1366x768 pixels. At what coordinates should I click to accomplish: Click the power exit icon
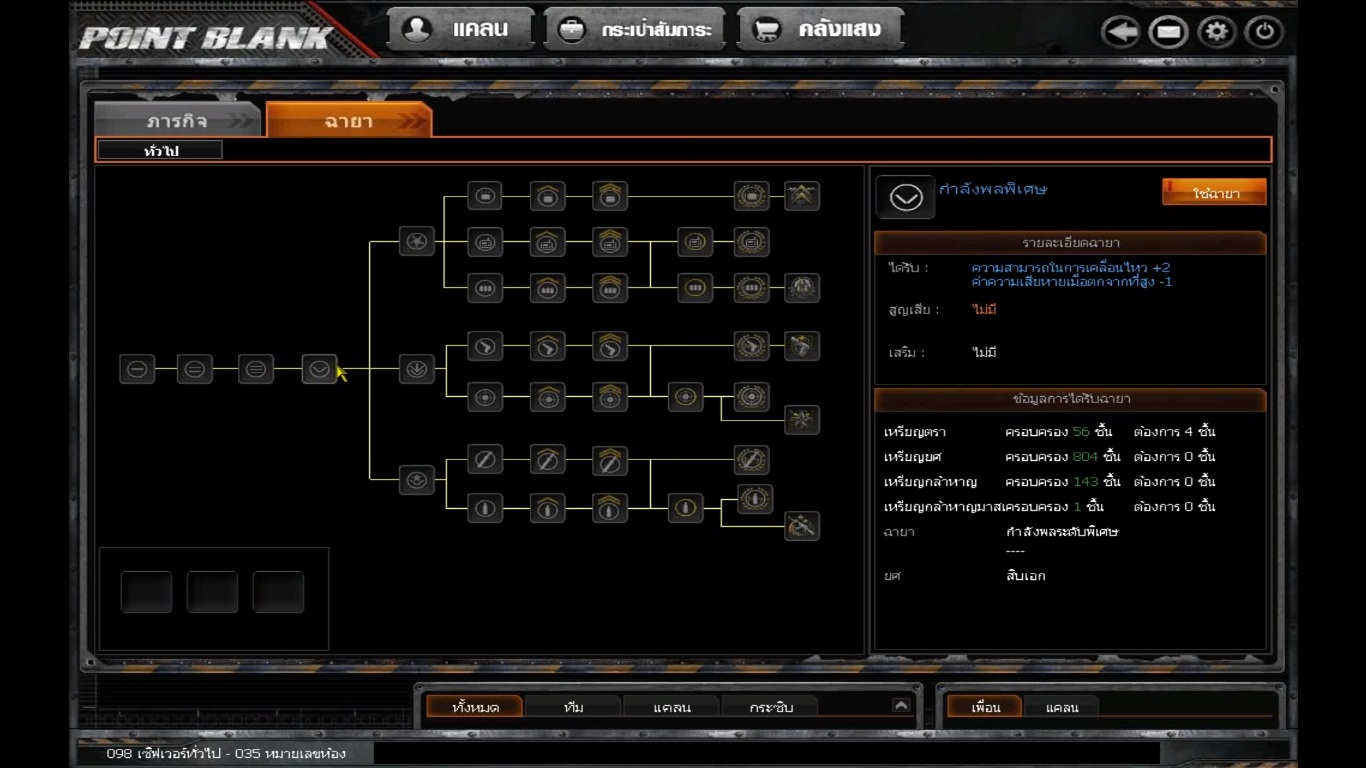point(1264,32)
